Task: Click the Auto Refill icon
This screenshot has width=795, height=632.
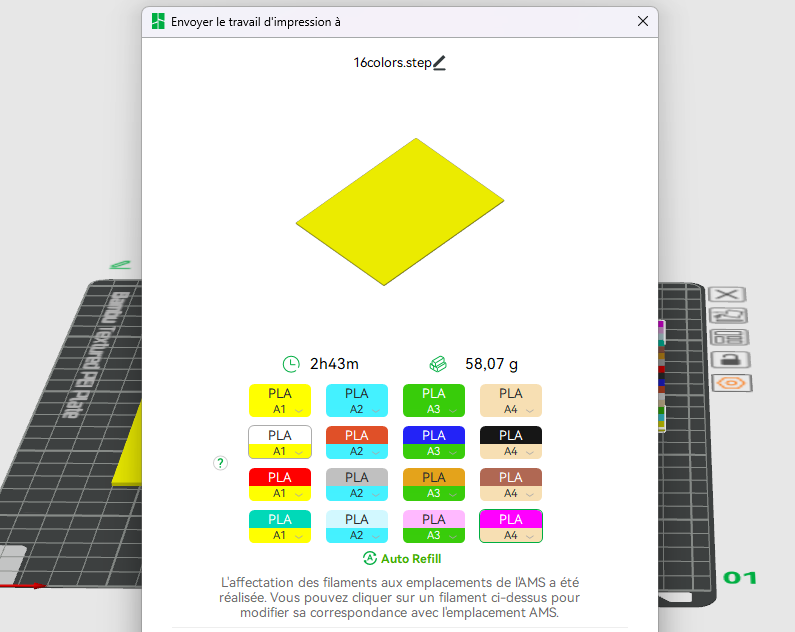Action: [370, 558]
